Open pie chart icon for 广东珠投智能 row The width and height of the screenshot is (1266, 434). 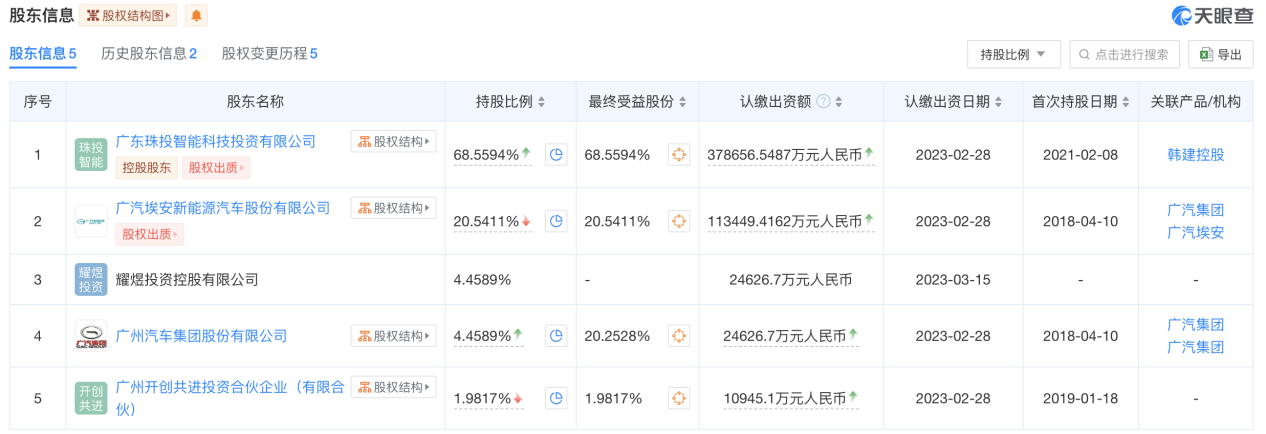[556, 154]
